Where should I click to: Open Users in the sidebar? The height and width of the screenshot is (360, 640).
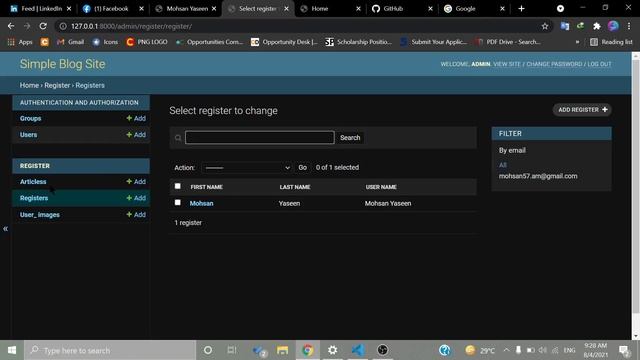tap(29, 135)
